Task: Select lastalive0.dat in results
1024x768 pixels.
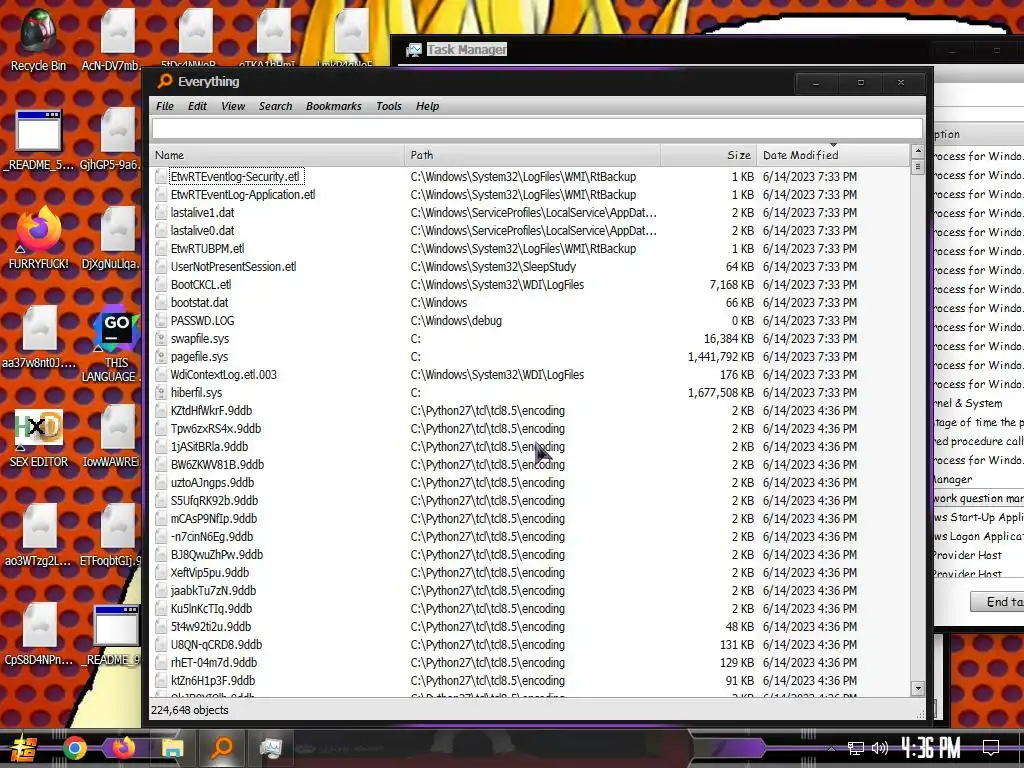Action: (530, 231)
